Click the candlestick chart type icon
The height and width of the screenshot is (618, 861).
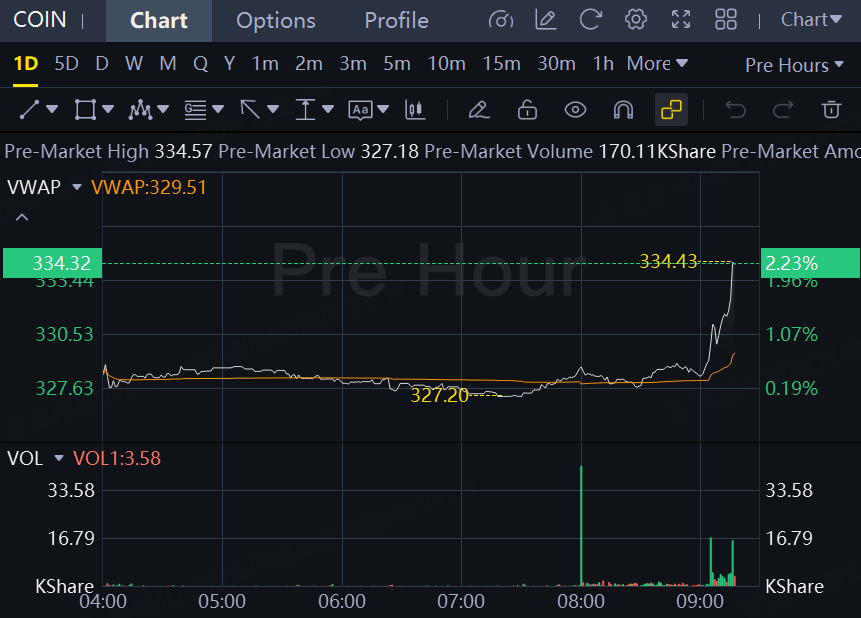click(x=415, y=110)
